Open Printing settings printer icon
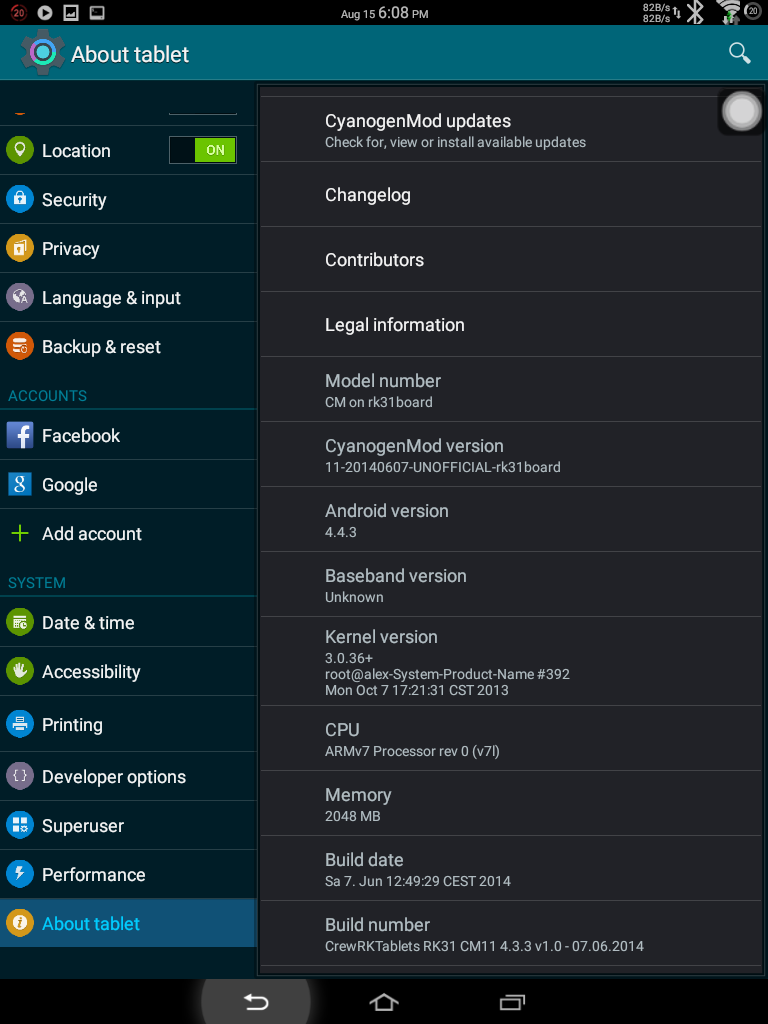The image size is (768, 1024). click(x=20, y=724)
